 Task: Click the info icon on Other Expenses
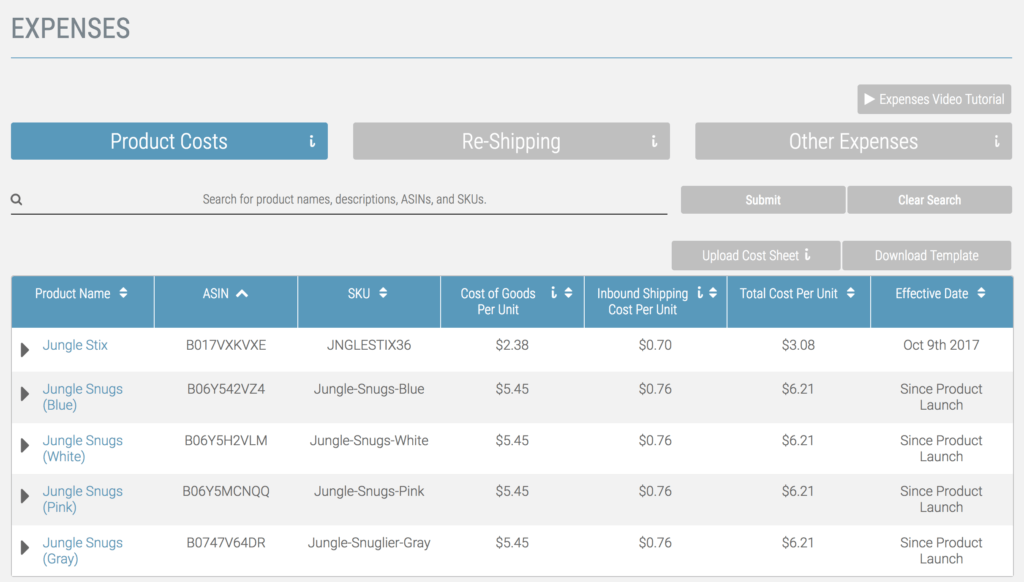(997, 141)
